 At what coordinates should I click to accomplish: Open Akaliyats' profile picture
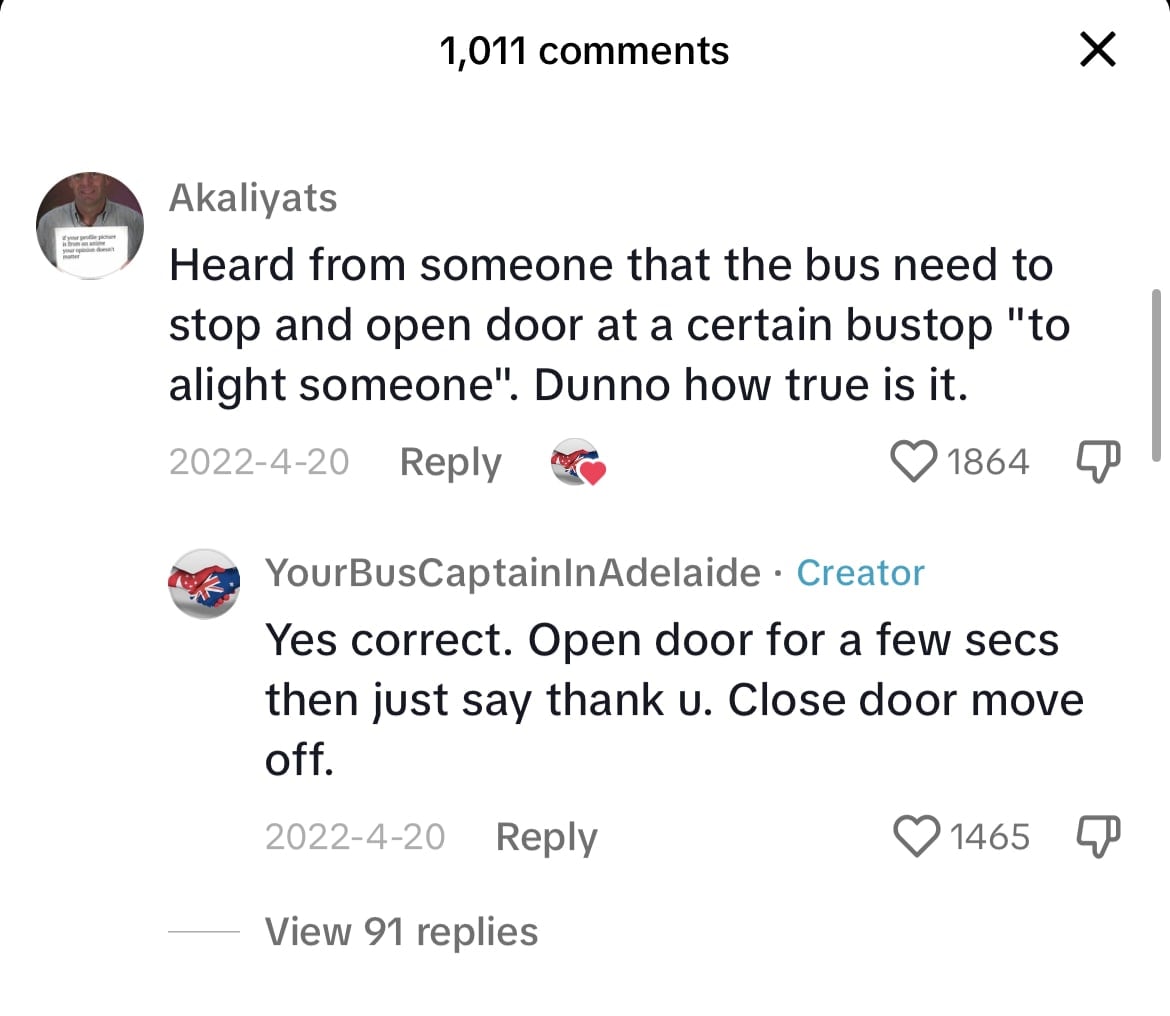[90, 225]
